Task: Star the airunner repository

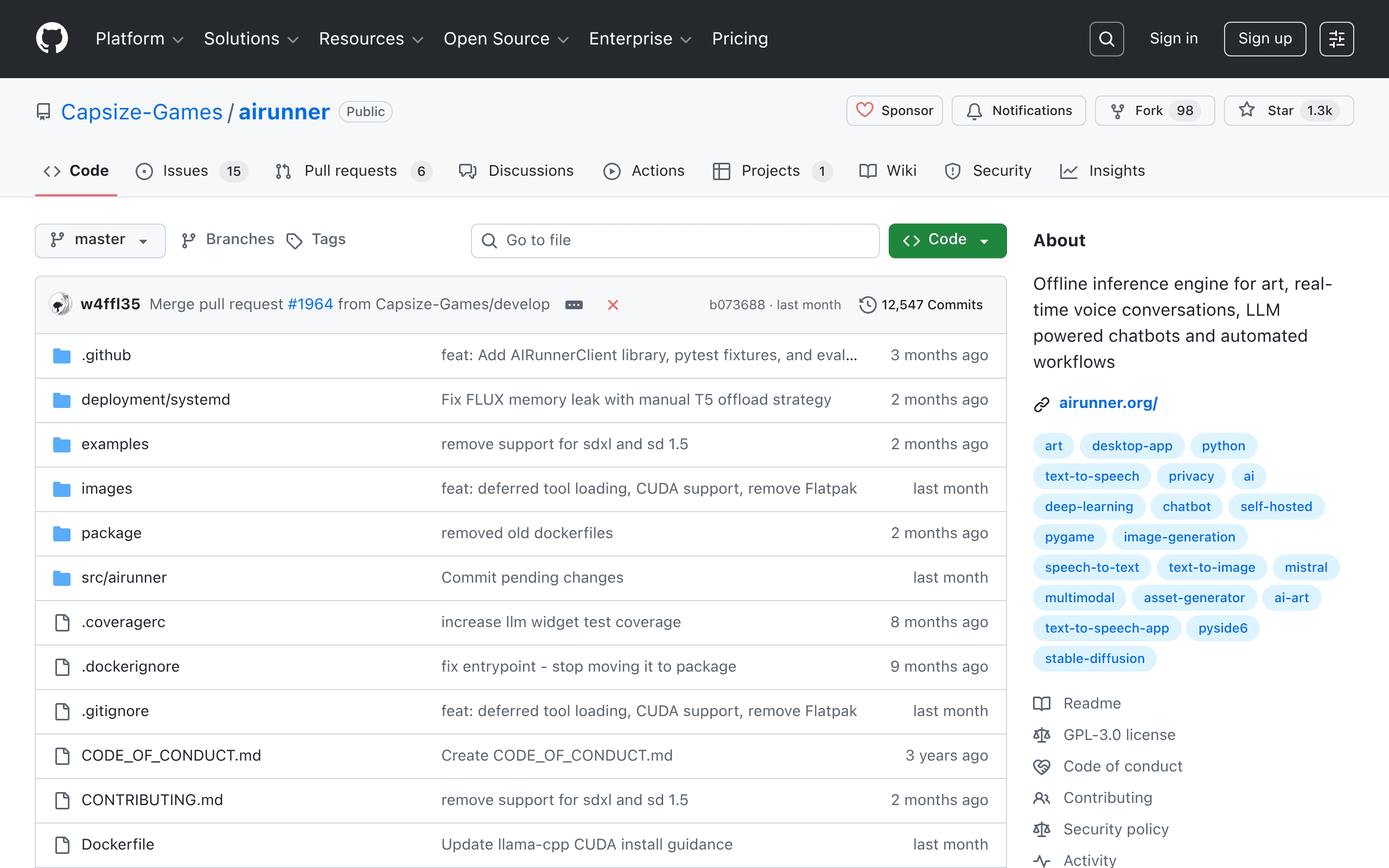Action: point(1289,110)
